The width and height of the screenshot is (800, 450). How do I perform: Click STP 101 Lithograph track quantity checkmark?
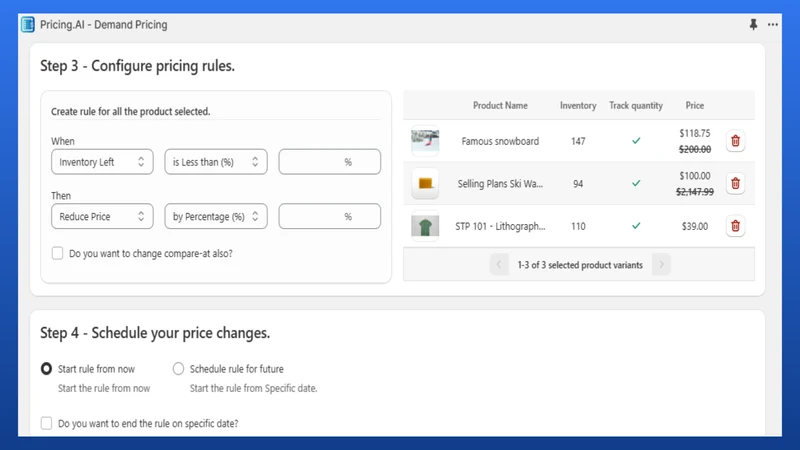coord(636,226)
